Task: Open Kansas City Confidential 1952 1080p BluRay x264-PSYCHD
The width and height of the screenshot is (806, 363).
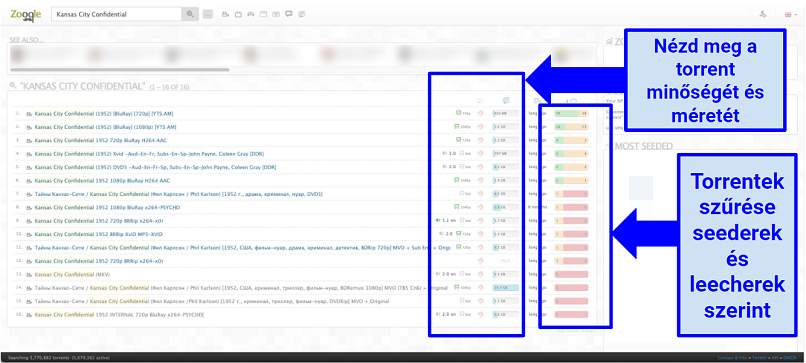Action: point(107,207)
